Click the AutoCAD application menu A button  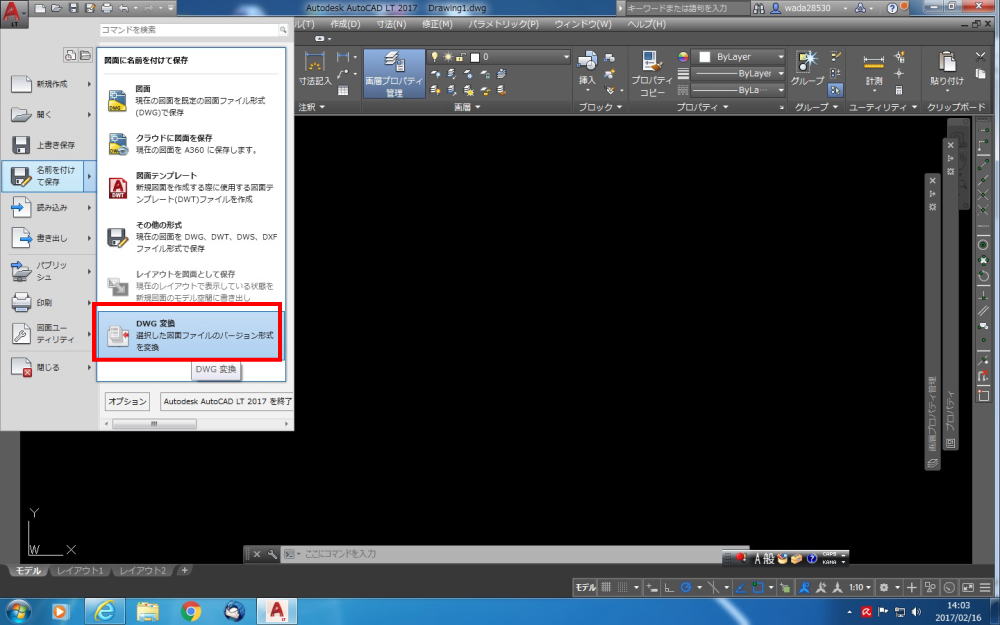(14, 14)
